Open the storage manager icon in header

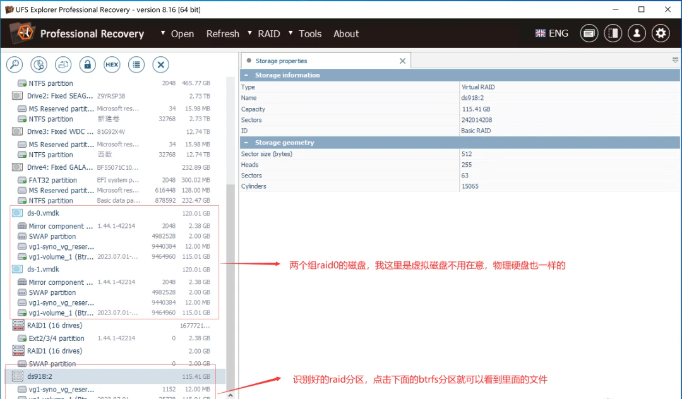[589, 34]
